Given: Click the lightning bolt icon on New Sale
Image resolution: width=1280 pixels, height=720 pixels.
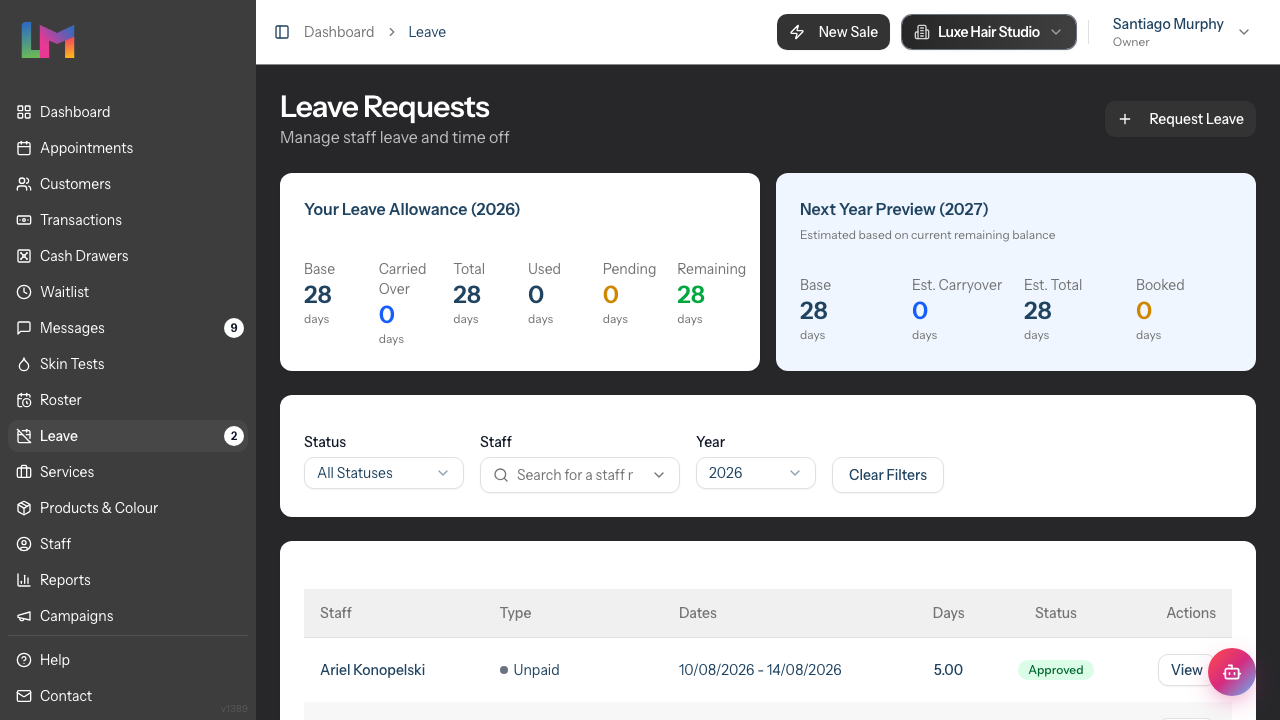Looking at the screenshot, I should (797, 32).
